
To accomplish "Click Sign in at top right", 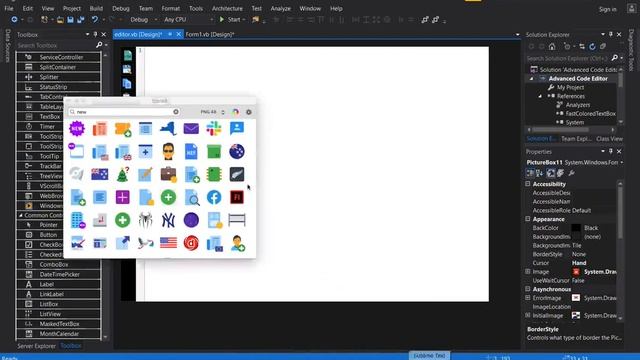I will [608, 9].
